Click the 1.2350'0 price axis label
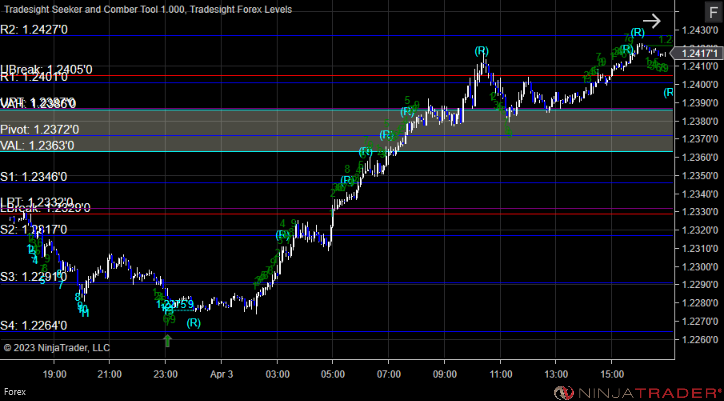Screen dimensions: 724x401 [x=700, y=176]
